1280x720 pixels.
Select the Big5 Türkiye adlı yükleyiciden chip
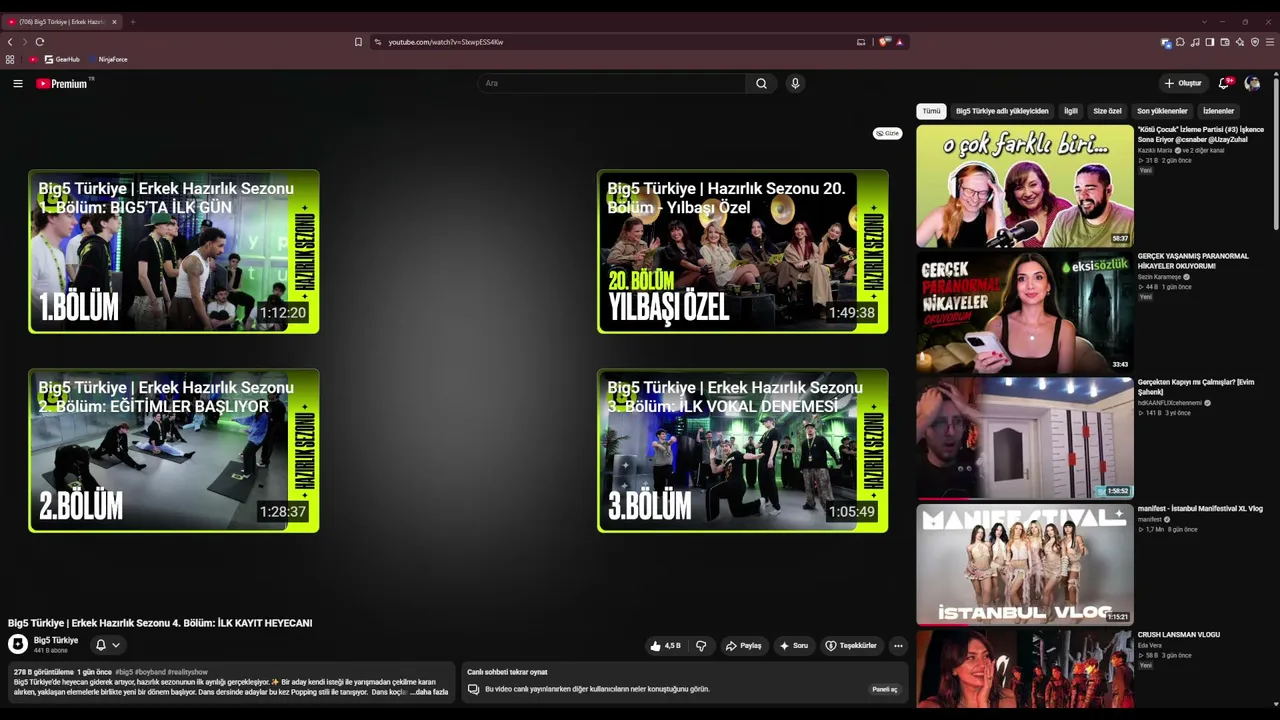(1002, 111)
